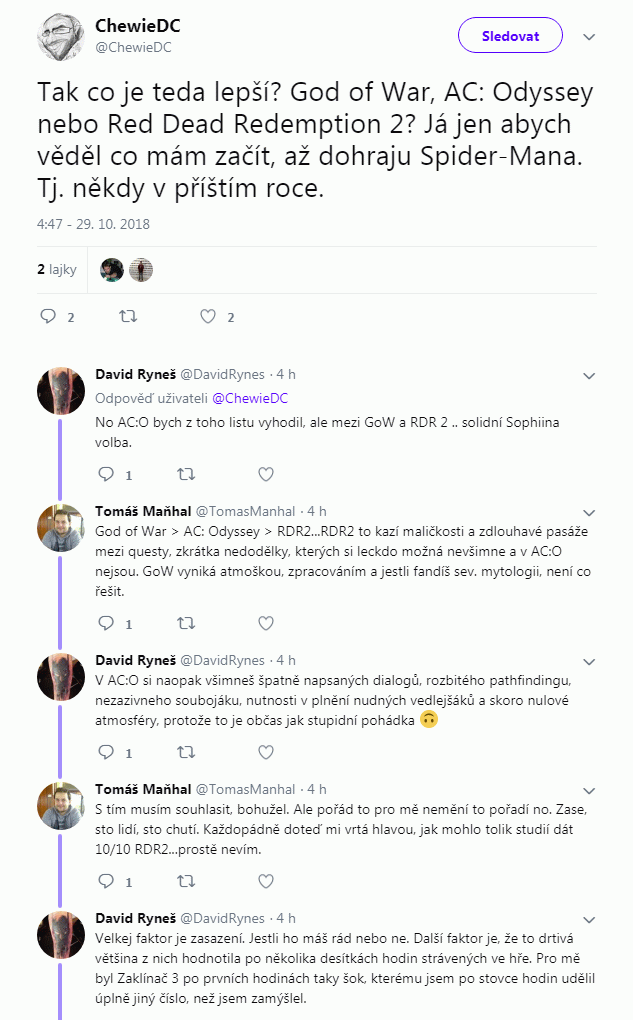Screen dimensions: 633x1020
Task: Click the Sledovat follow button
Action: coord(510,36)
